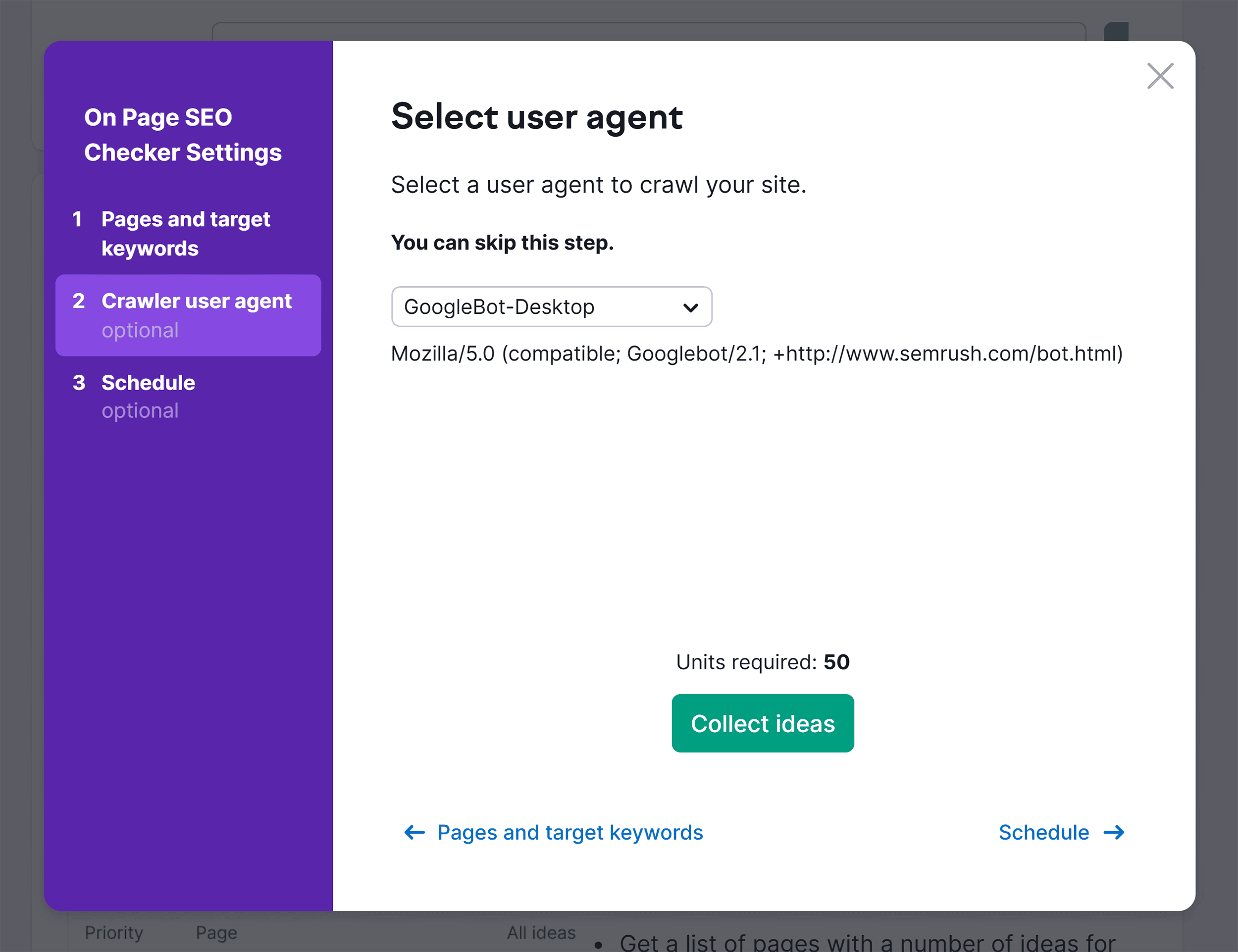Select step 3 numbered marker in the sidebar
Screen dimensions: 1238x952
coord(79,383)
